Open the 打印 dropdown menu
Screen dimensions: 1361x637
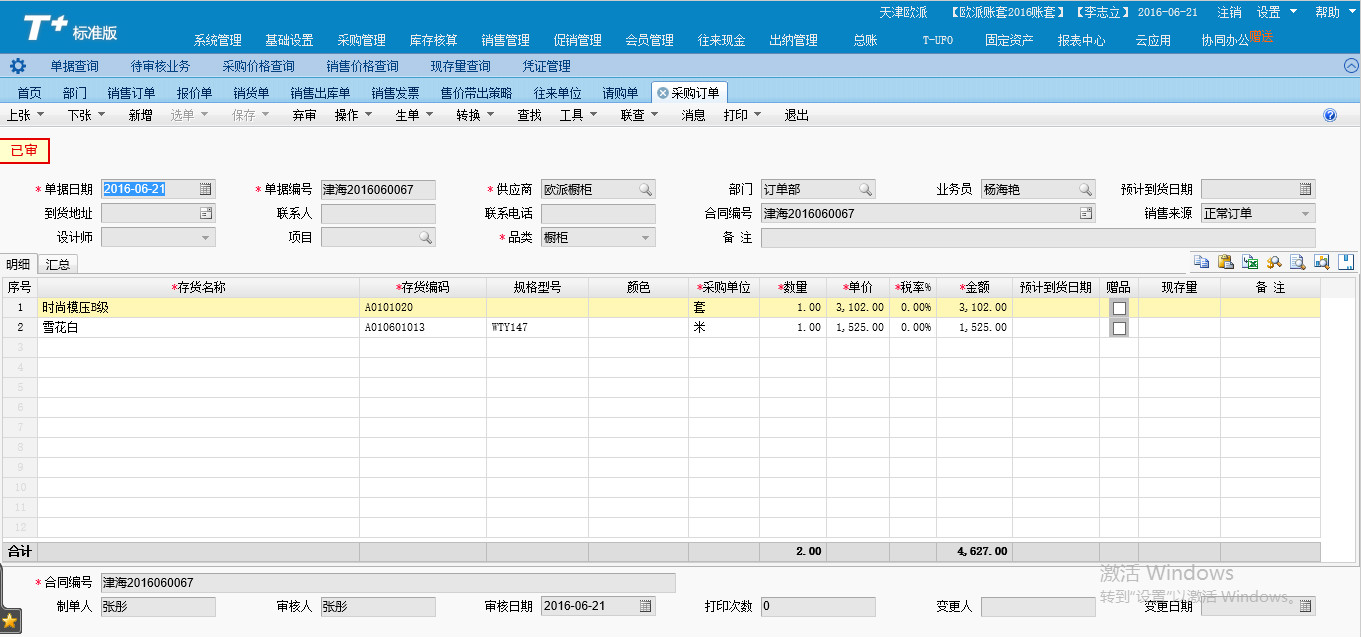(x=742, y=115)
